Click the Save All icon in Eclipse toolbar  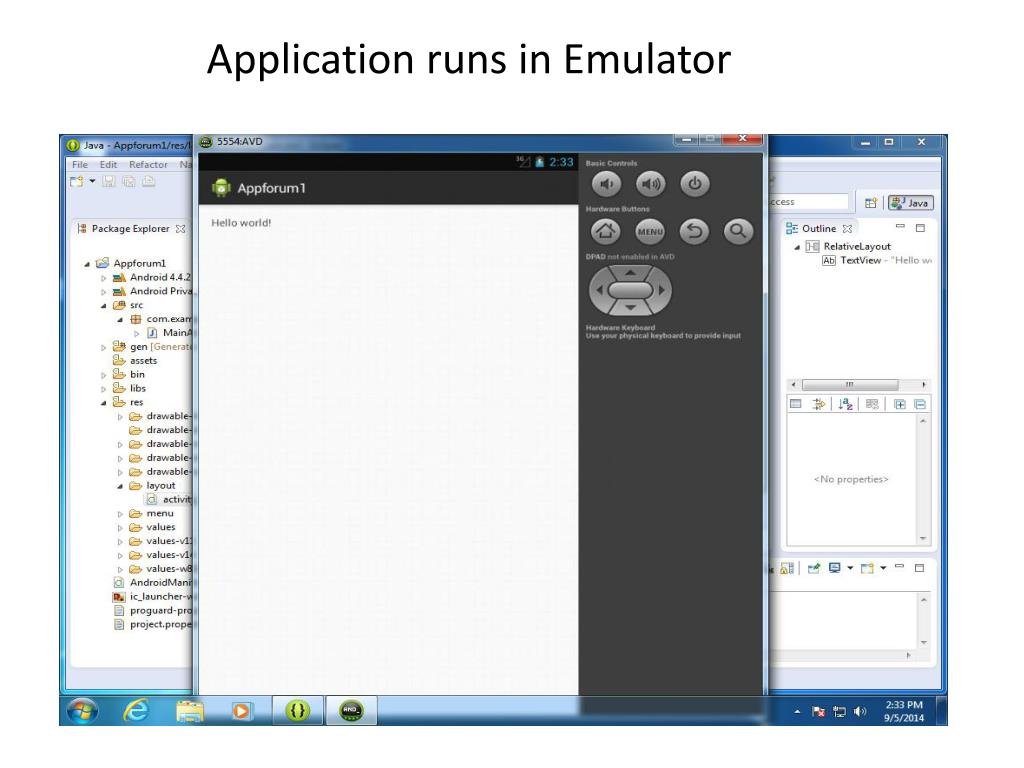point(129,182)
